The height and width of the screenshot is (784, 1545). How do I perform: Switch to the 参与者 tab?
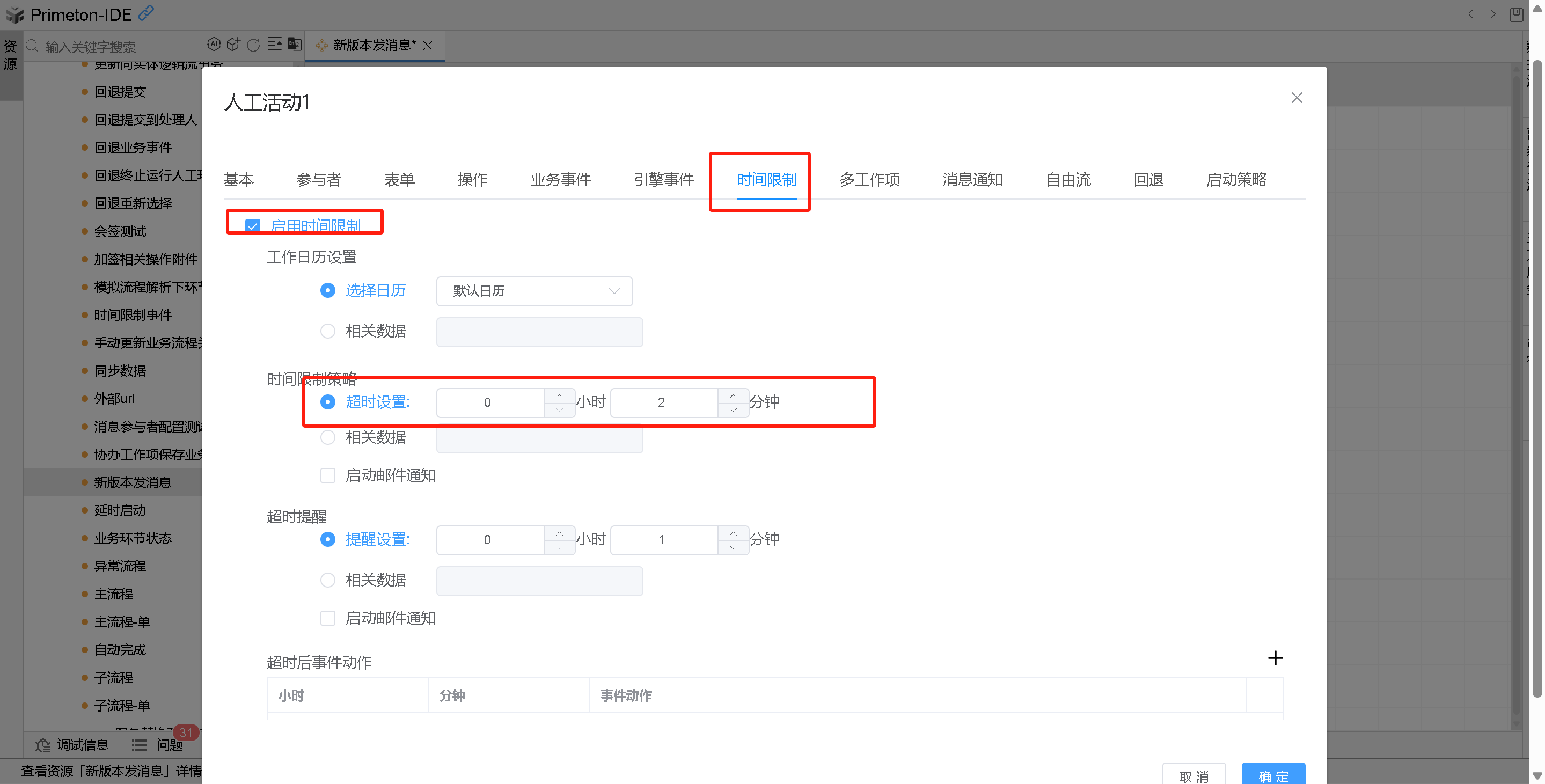pyautogui.click(x=318, y=179)
